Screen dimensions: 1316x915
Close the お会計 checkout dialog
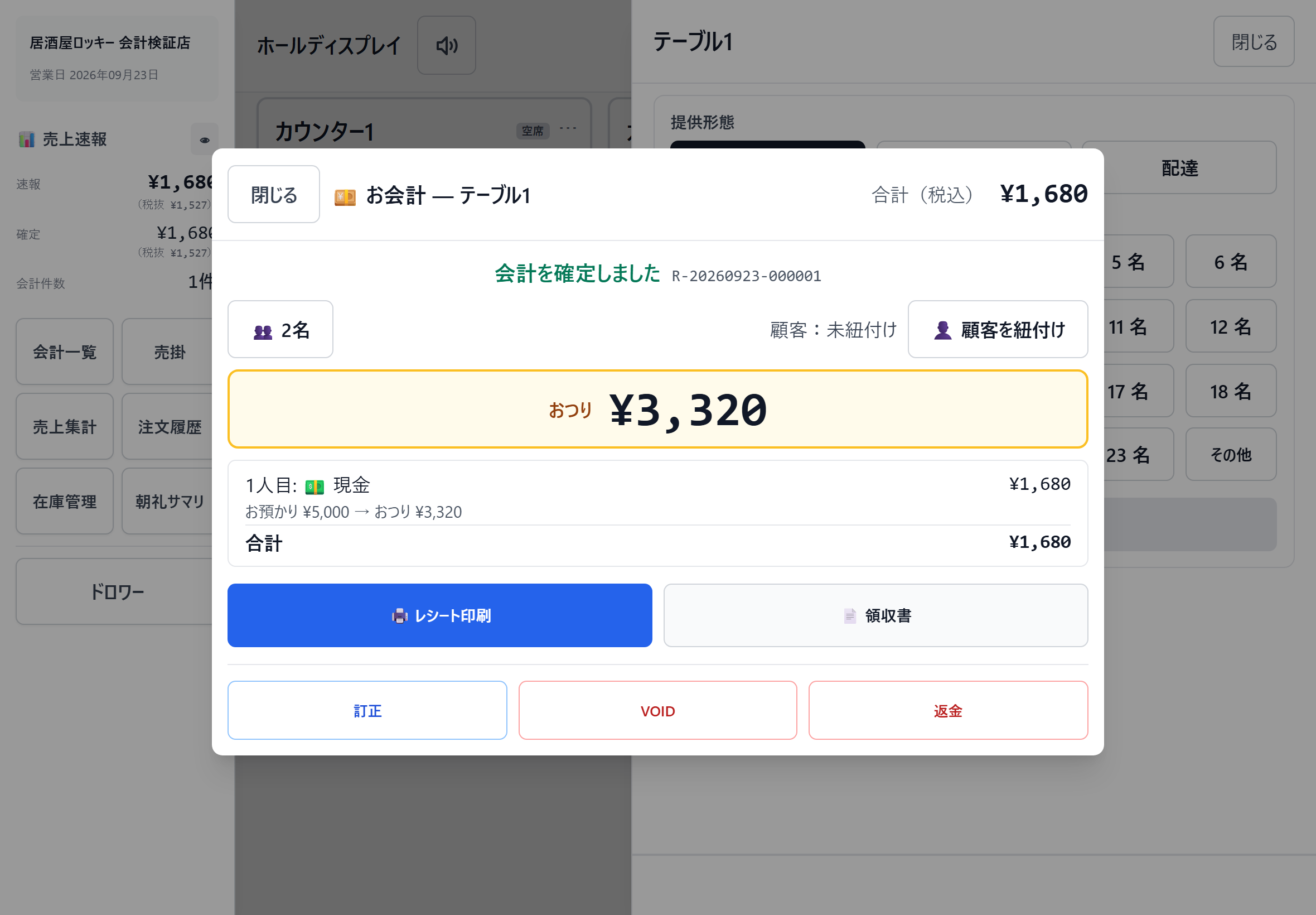click(274, 194)
